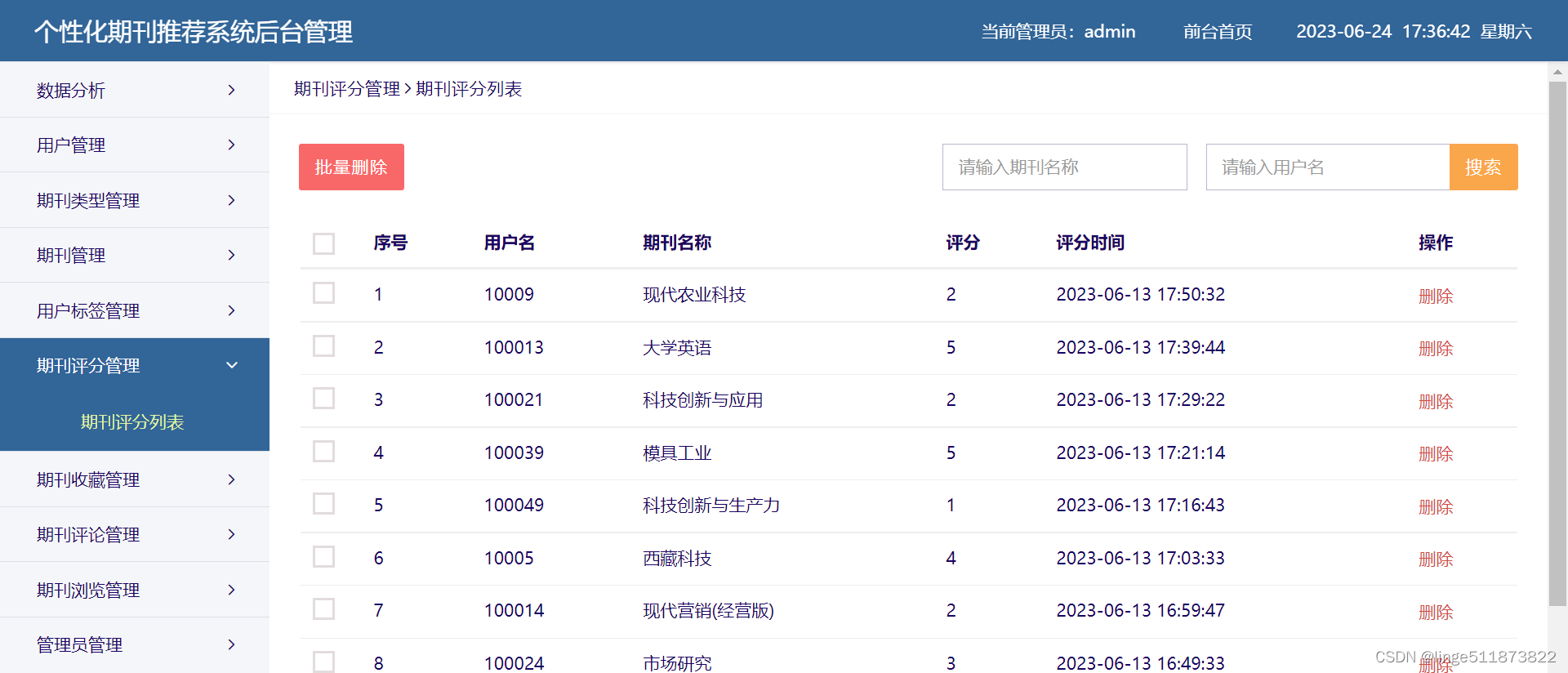The height and width of the screenshot is (673, 1568).
Task: Check the row for 现代营销(经营版)
Action: pyautogui.click(x=324, y=609)
